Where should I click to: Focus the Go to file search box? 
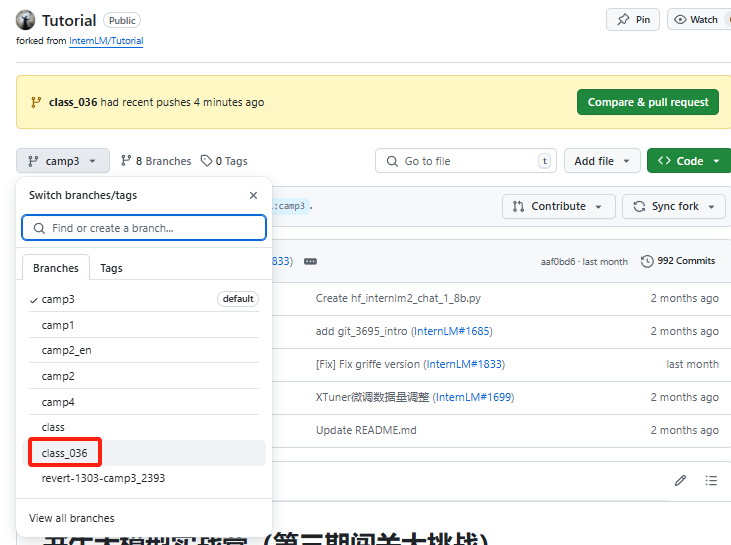[x=465, y=161]
